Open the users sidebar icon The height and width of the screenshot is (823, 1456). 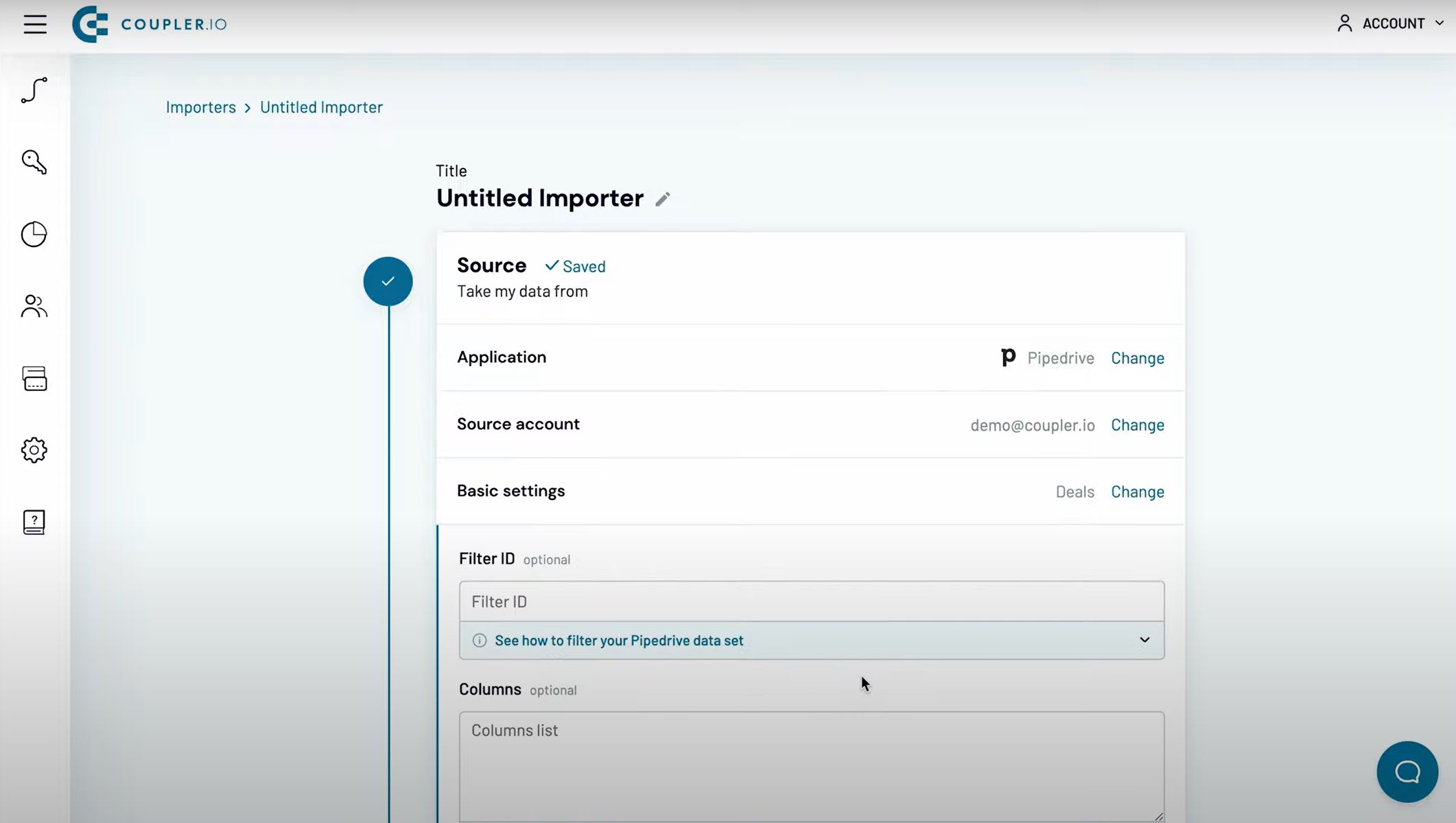coord(34,306)
